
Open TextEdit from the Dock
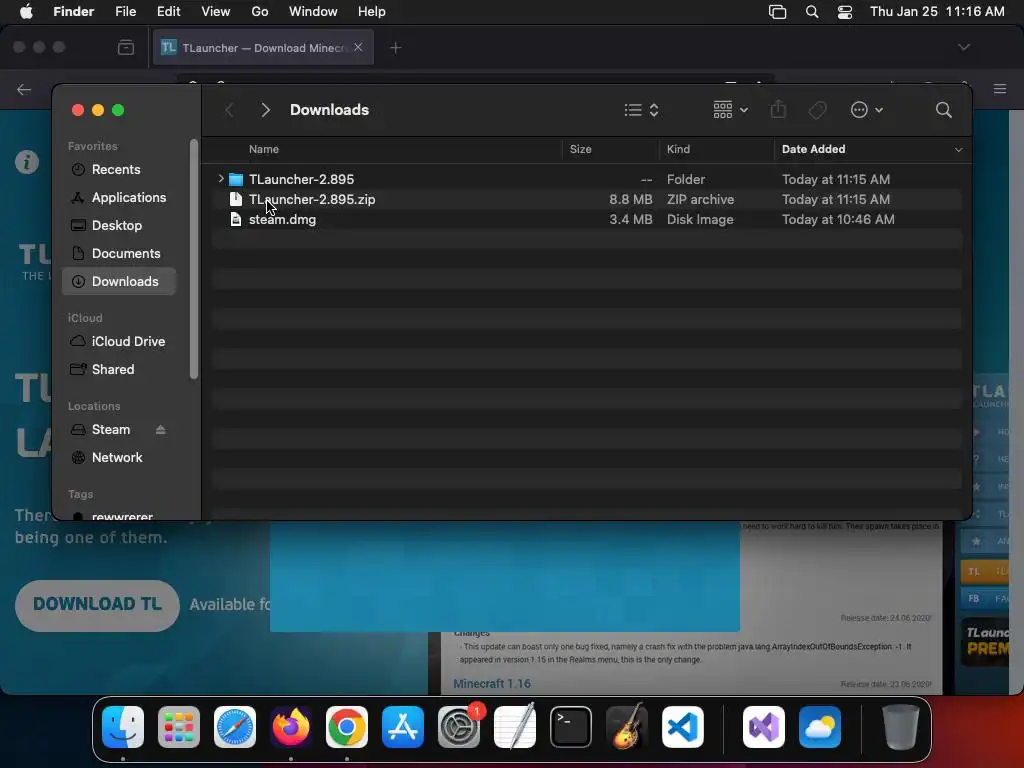point(515,727)
